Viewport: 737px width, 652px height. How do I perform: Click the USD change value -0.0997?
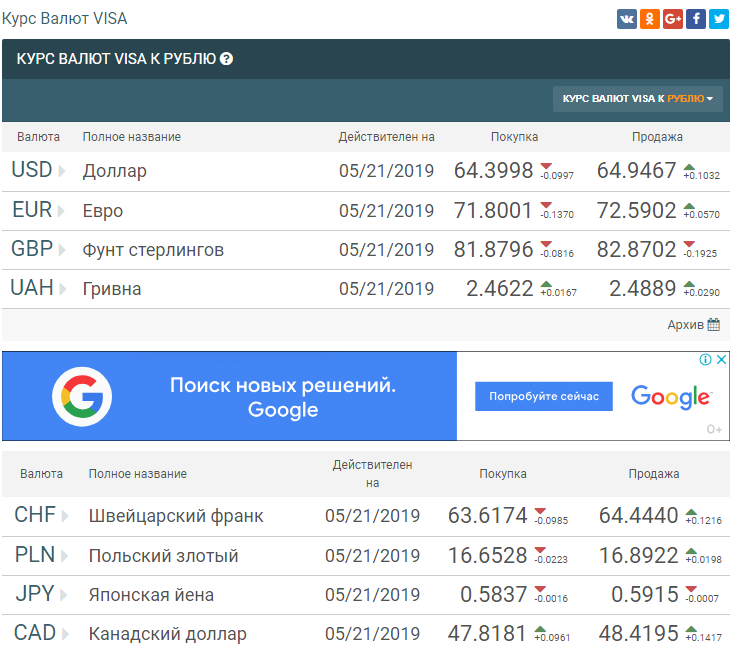(x=557, y=176)
